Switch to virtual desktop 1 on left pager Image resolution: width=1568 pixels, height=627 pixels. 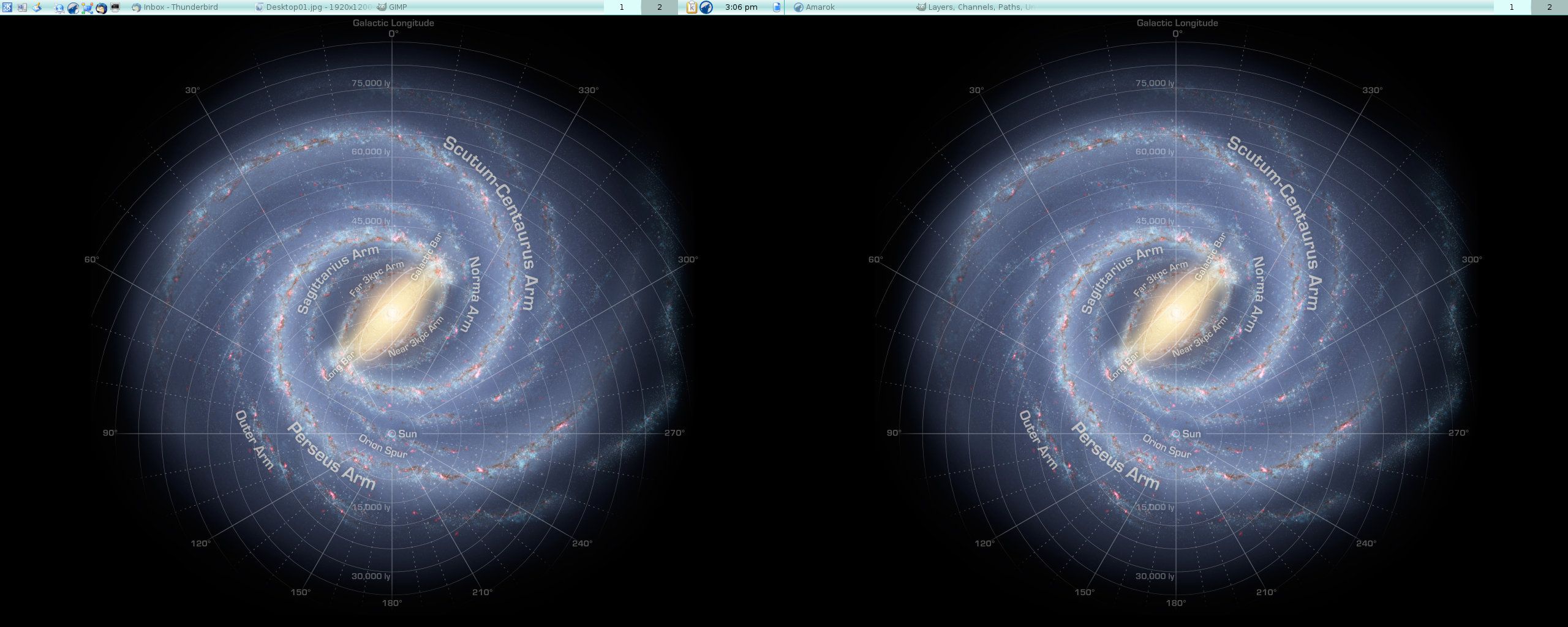pyautogui.click(x=622, y=7)
